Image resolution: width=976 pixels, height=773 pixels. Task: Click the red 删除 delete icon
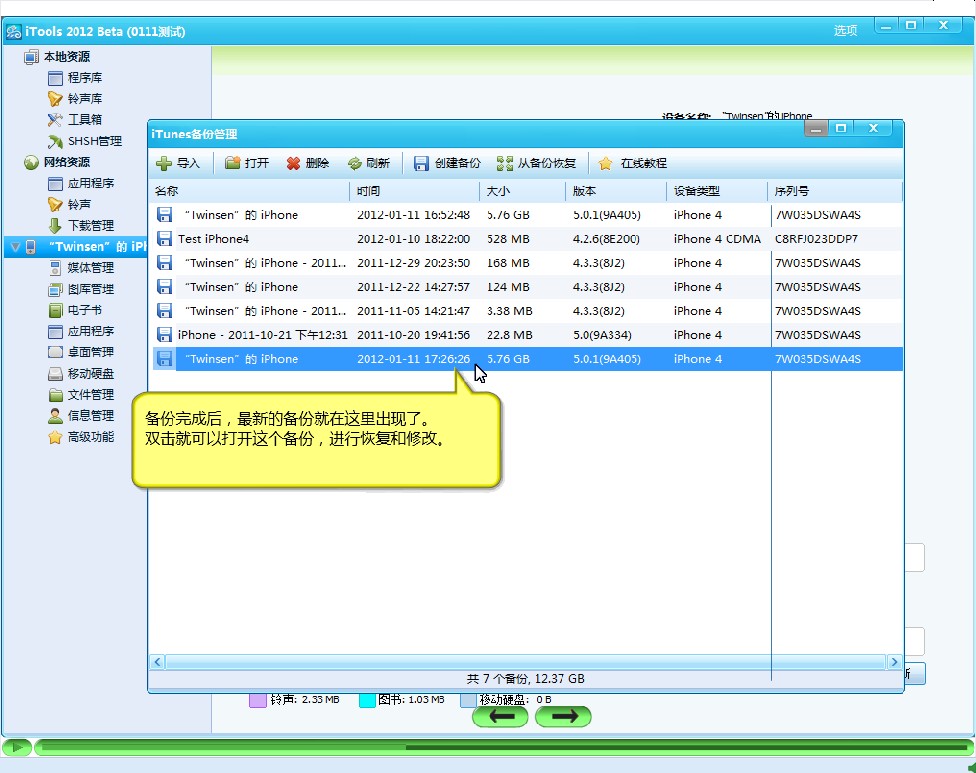point(293,164)
